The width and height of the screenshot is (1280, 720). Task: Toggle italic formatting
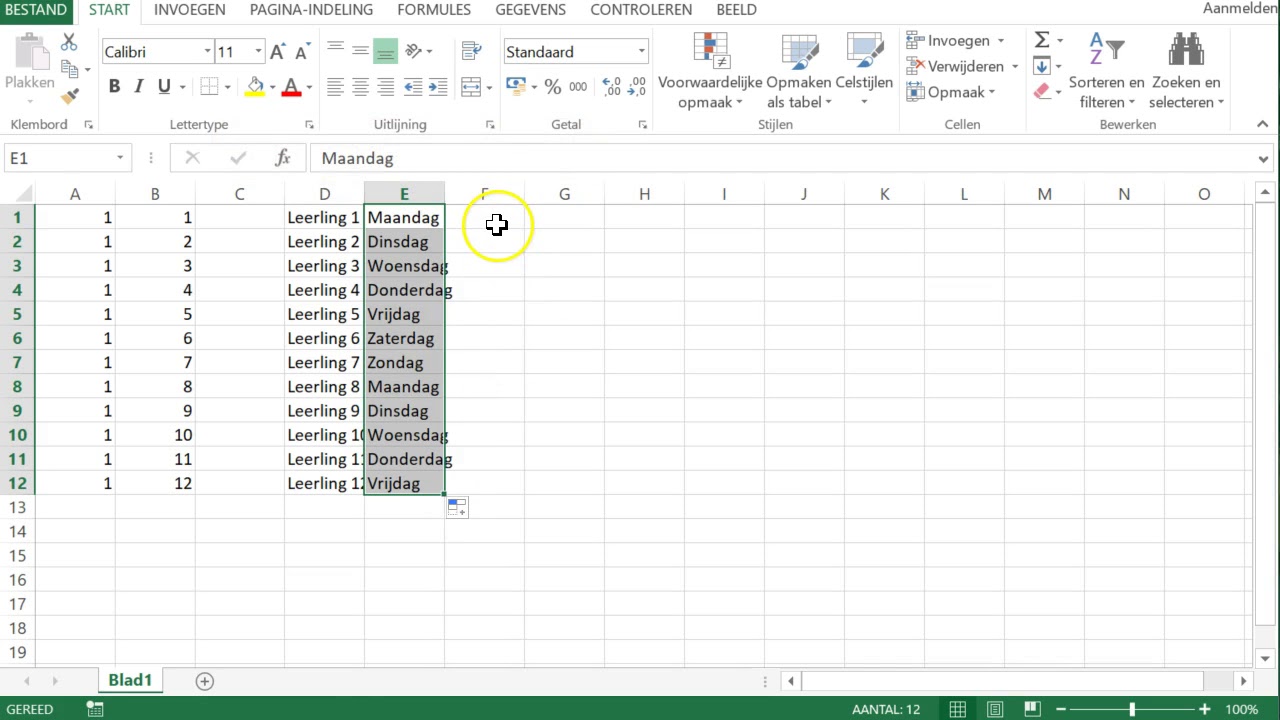(x=139, y=87)
